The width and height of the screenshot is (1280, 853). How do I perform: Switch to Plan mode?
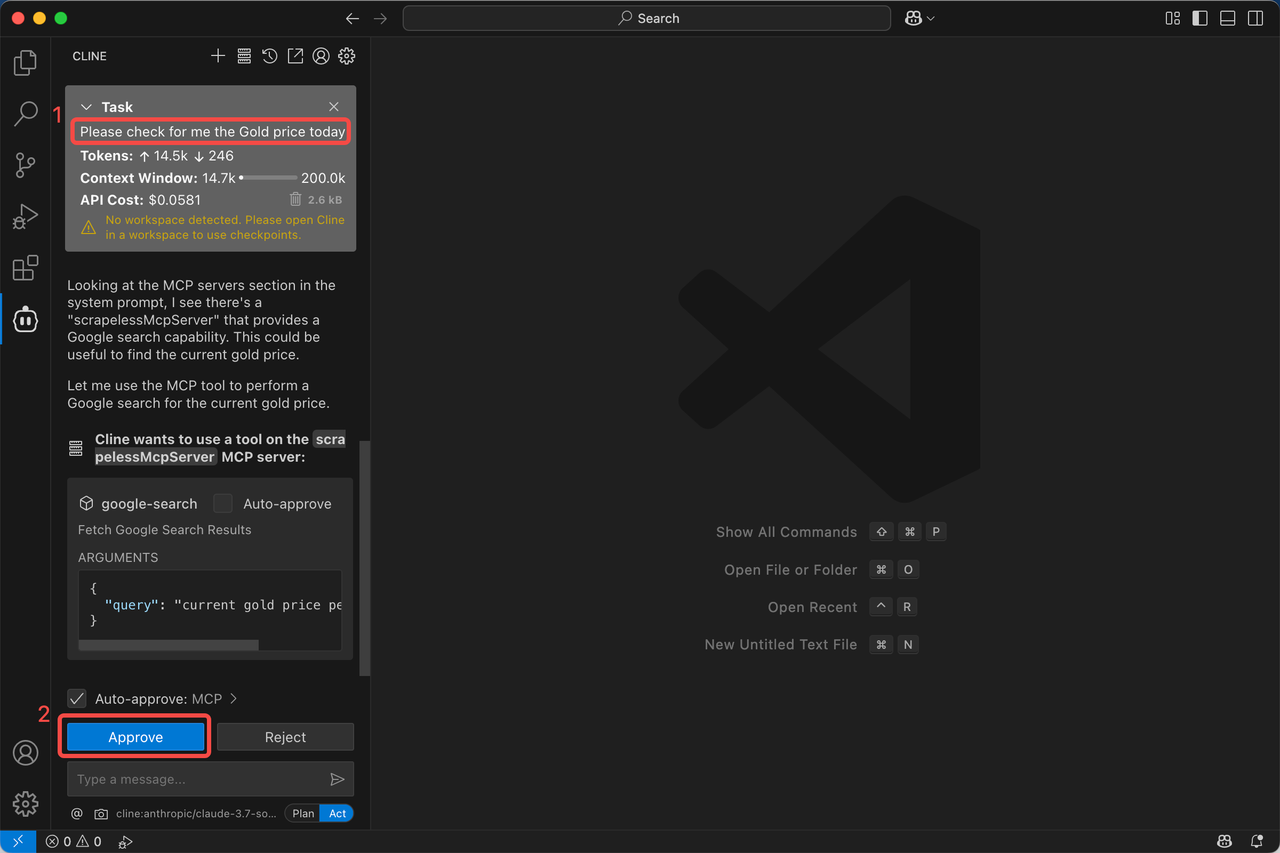[303, 814]
